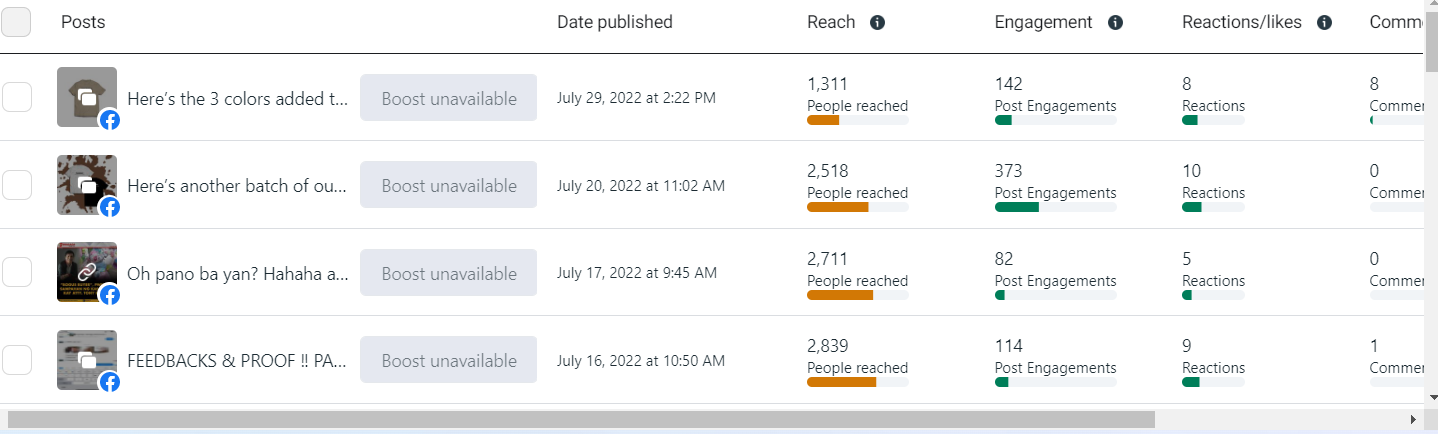Select the checkbox for the July 29 post
1438x434 pixels.
pos(16,98)
